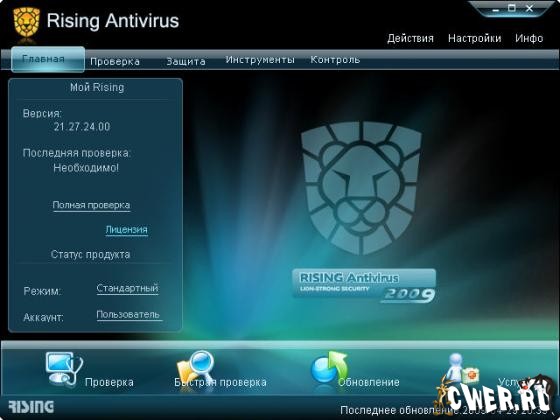
Task: Click the RISING logo at bottom left
Action: tap(31, 407)
